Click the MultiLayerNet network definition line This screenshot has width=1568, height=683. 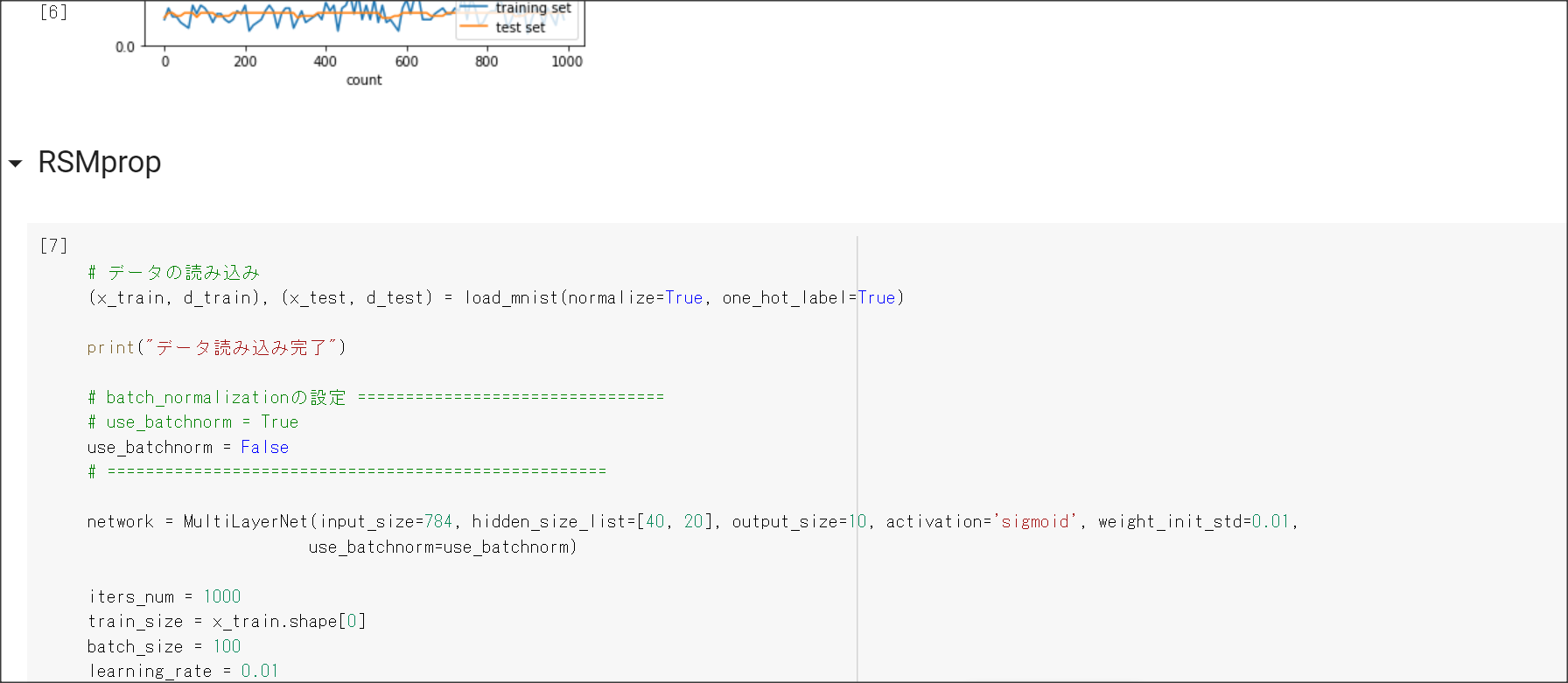692,522
